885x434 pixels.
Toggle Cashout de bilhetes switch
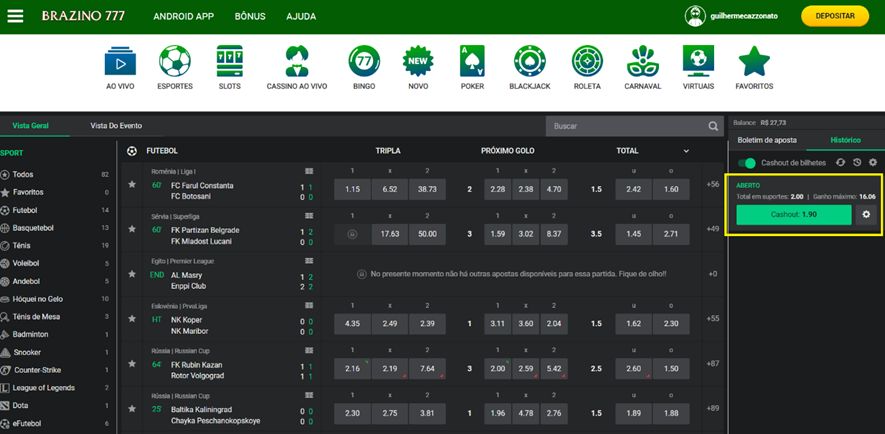coord(747,163)
